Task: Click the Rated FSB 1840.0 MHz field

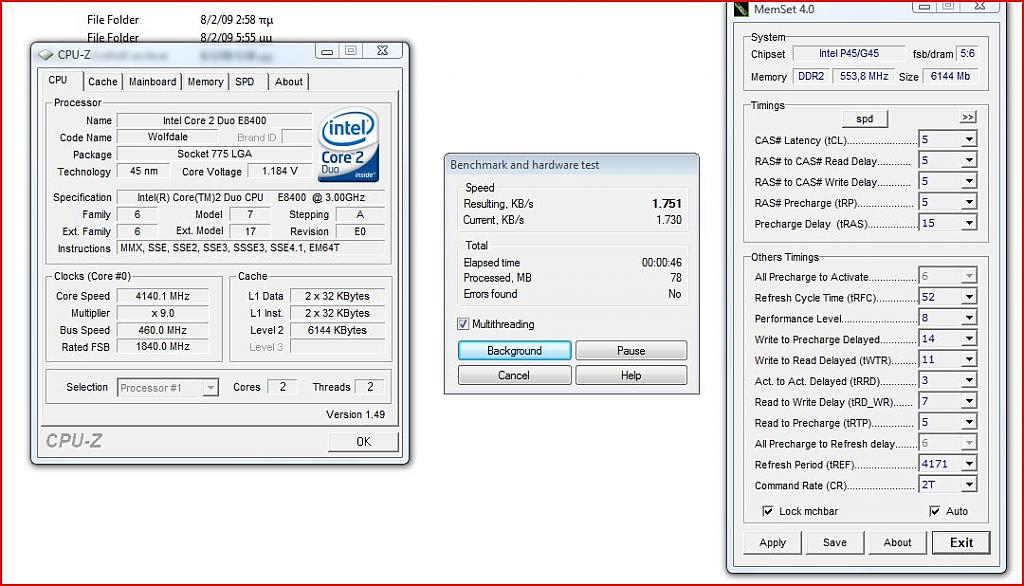Action: click(x=163, y=347)
